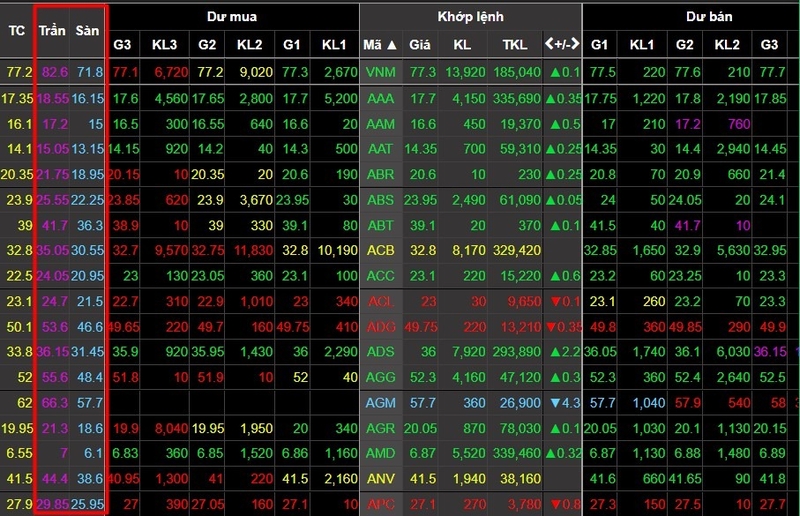Click APC price change ▼0.8
800x516 pixels.
pos(565,504)
